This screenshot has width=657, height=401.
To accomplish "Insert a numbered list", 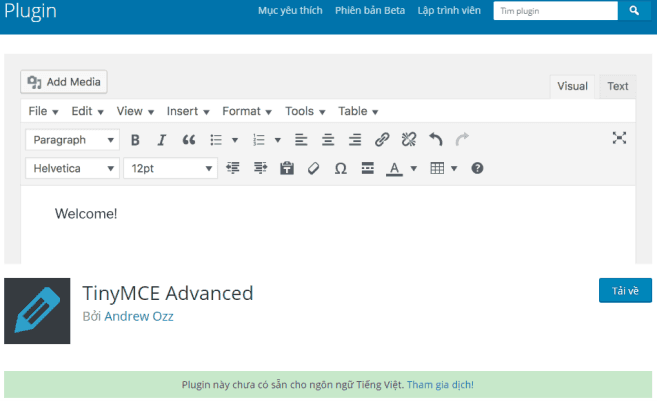I will click(259, 140).
